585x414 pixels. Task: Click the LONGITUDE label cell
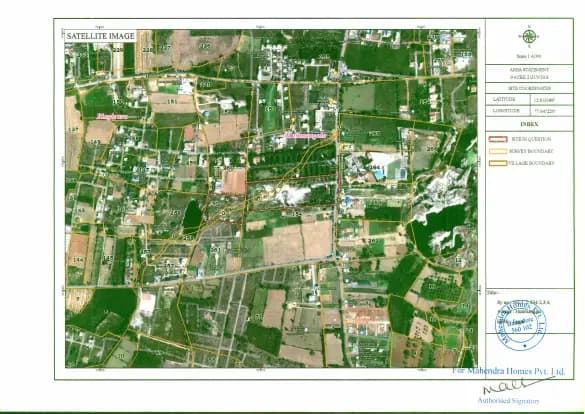point(508,111)
